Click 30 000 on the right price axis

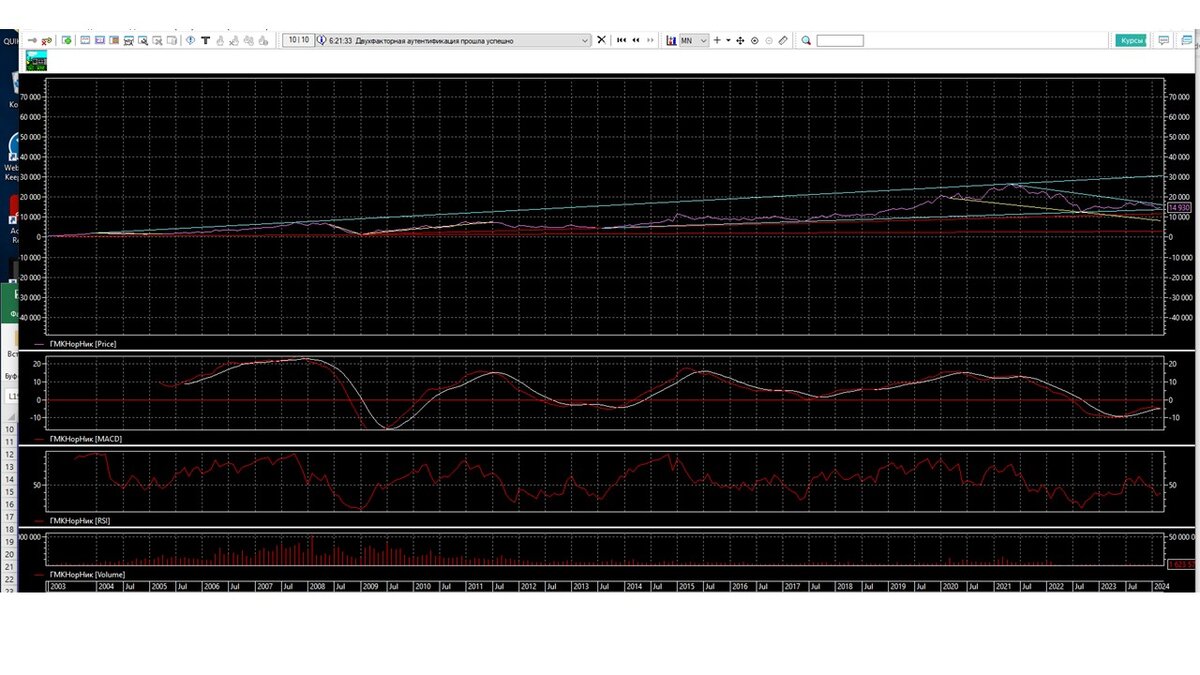click(1180, 177)
